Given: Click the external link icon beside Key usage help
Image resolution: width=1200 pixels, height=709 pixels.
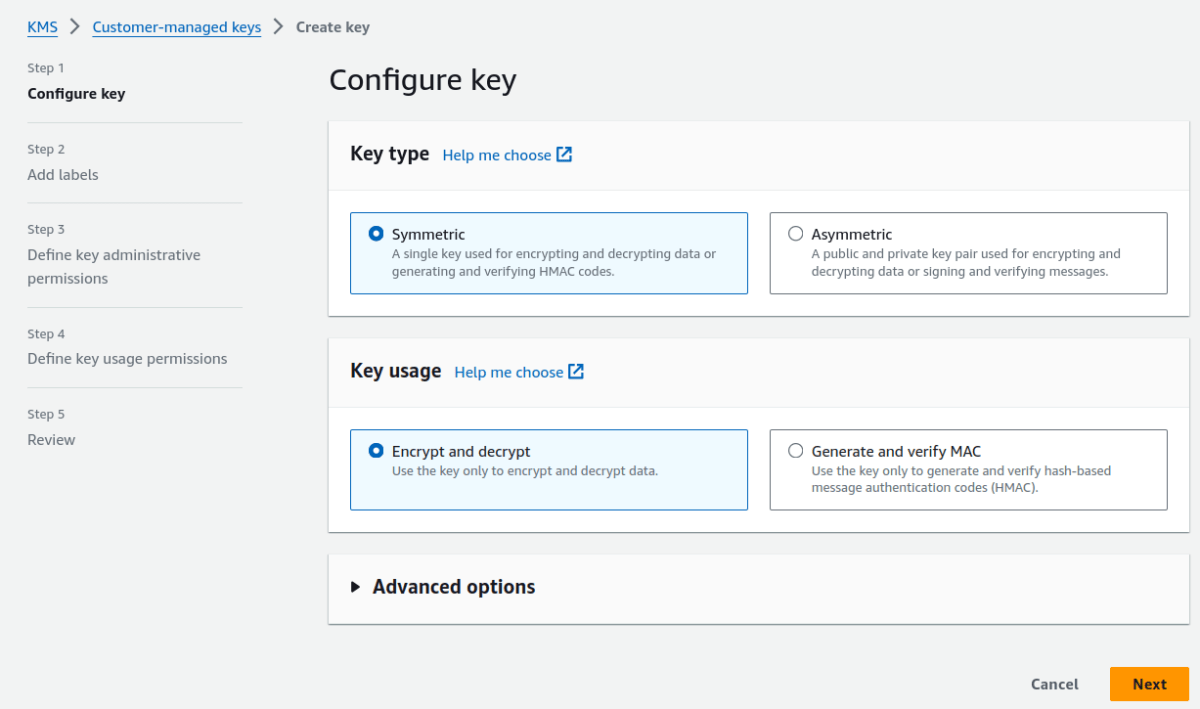Looking at the screenshot, I should [576, 371].
